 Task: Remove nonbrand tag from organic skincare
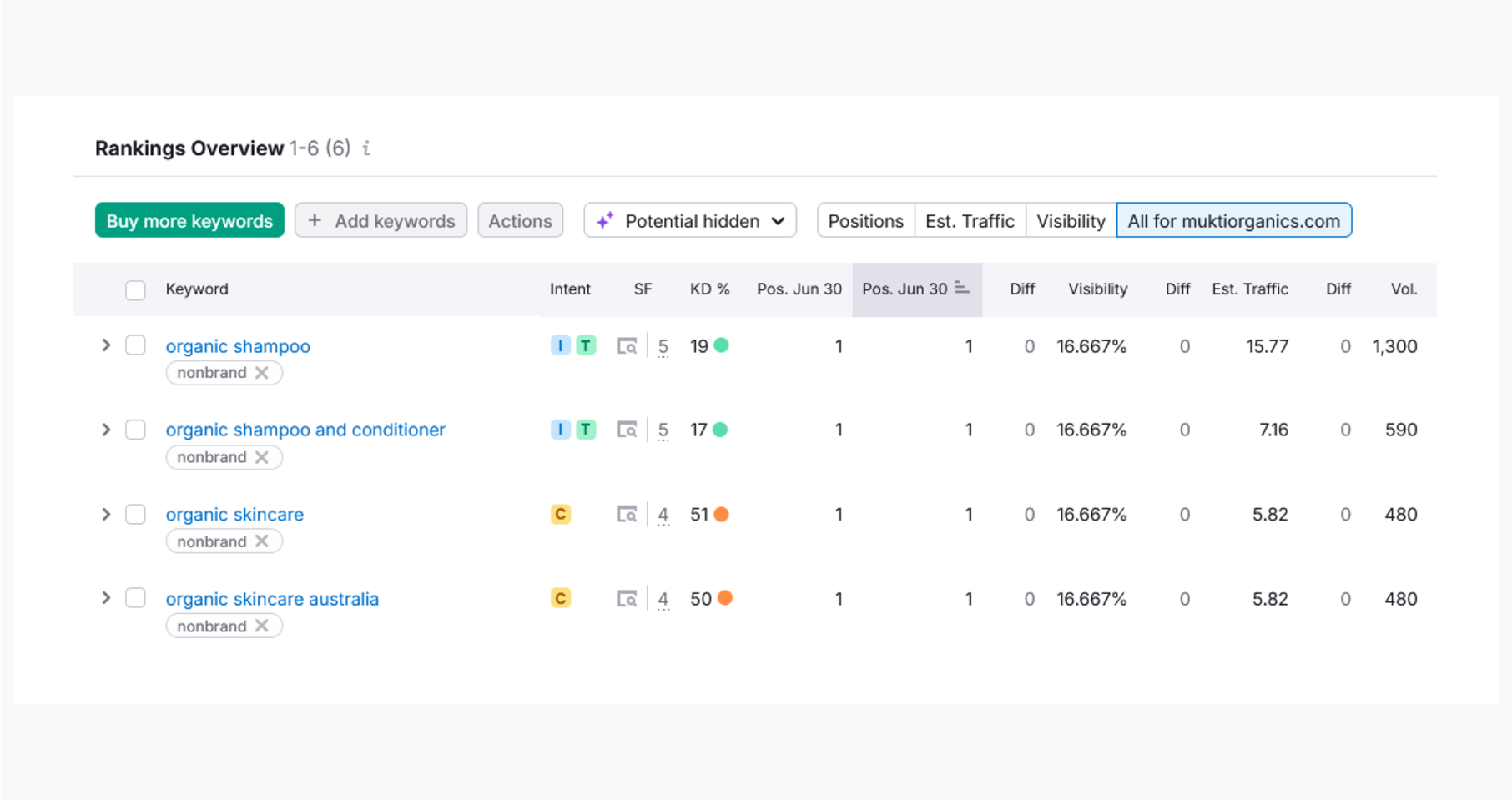262,541
